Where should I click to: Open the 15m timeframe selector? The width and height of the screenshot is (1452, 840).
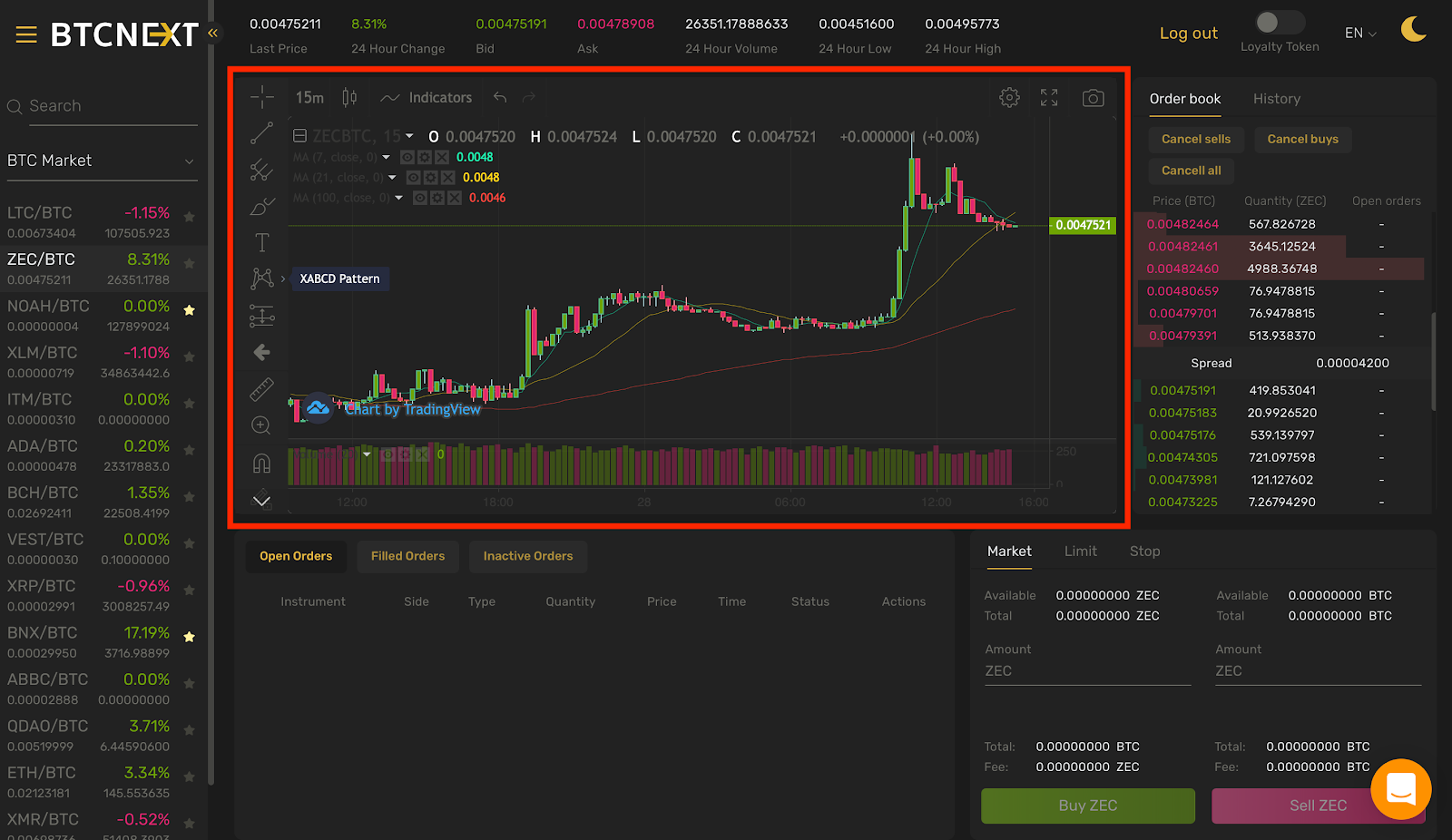[x=309, y=97]
